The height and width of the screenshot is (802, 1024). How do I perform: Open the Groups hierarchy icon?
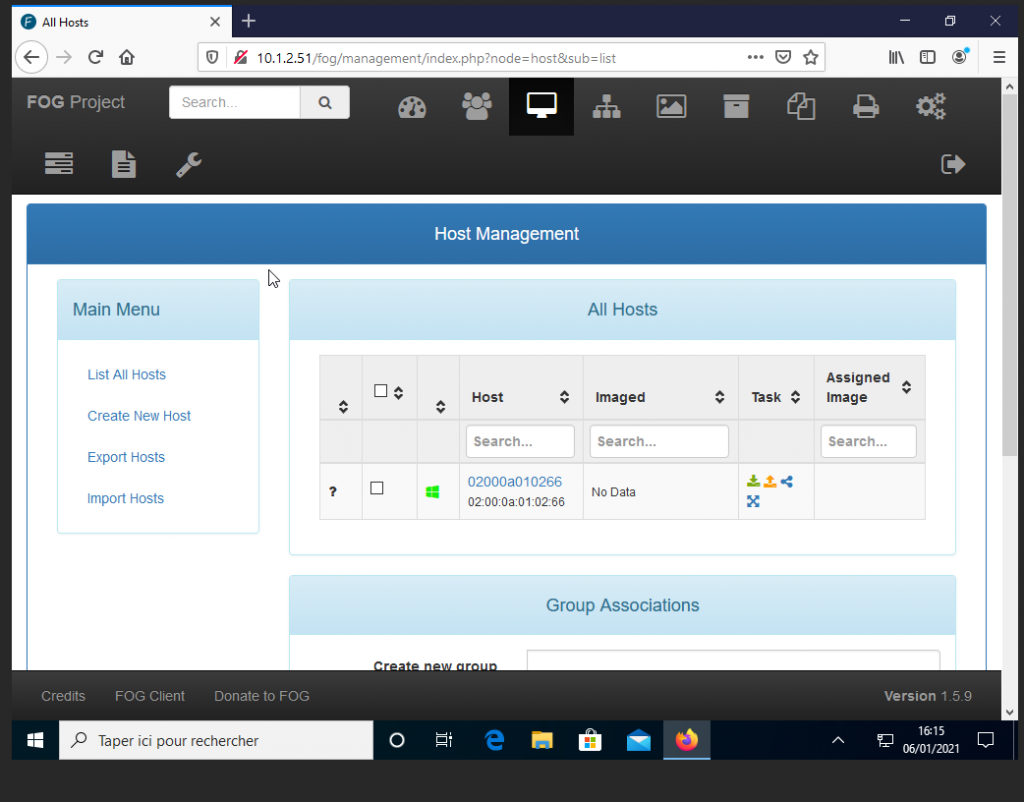606,106
